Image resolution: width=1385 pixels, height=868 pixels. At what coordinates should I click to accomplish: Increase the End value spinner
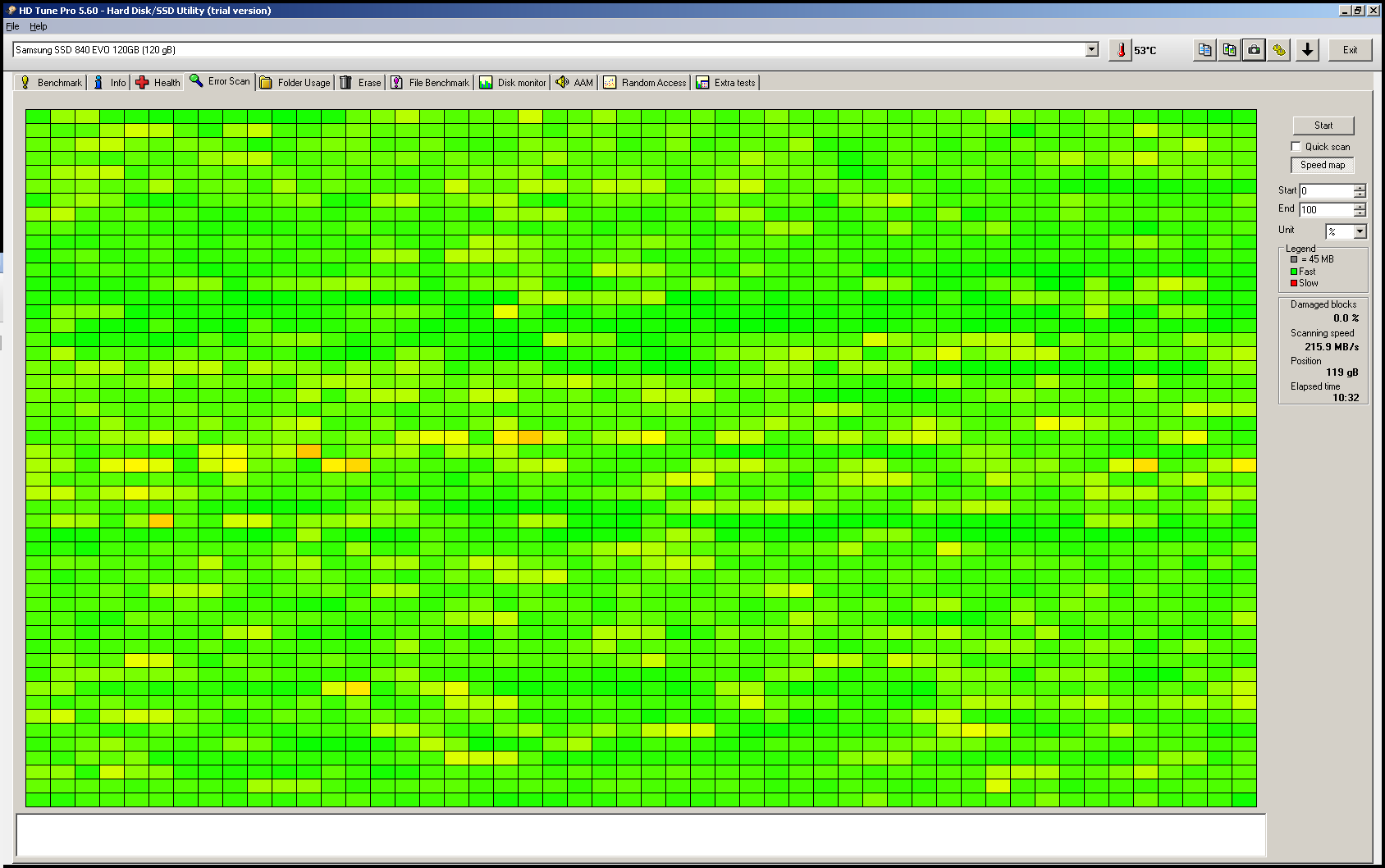(x=1360, y=206)
